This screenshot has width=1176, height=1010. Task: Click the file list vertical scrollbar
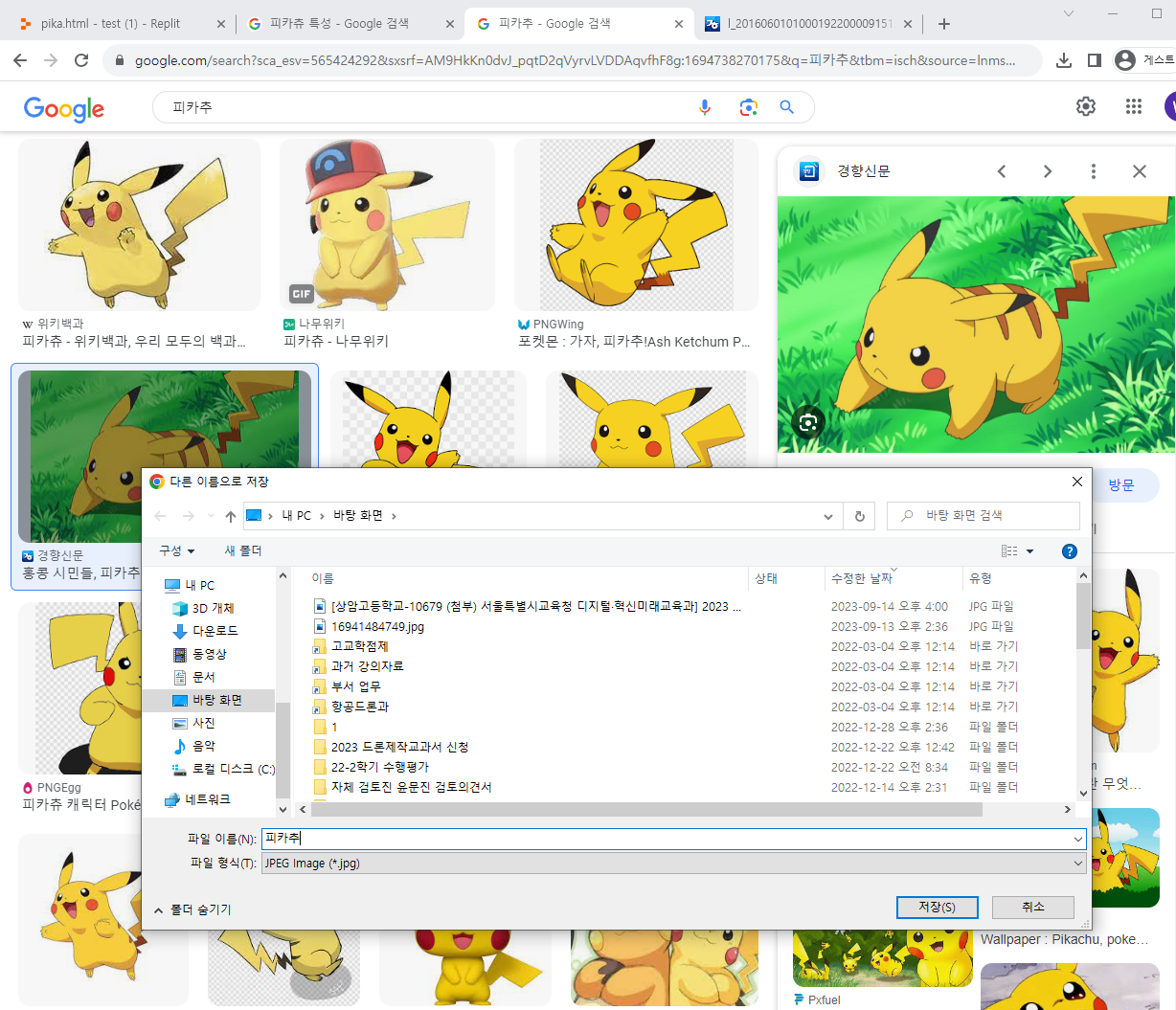(x=1083, y=617)
